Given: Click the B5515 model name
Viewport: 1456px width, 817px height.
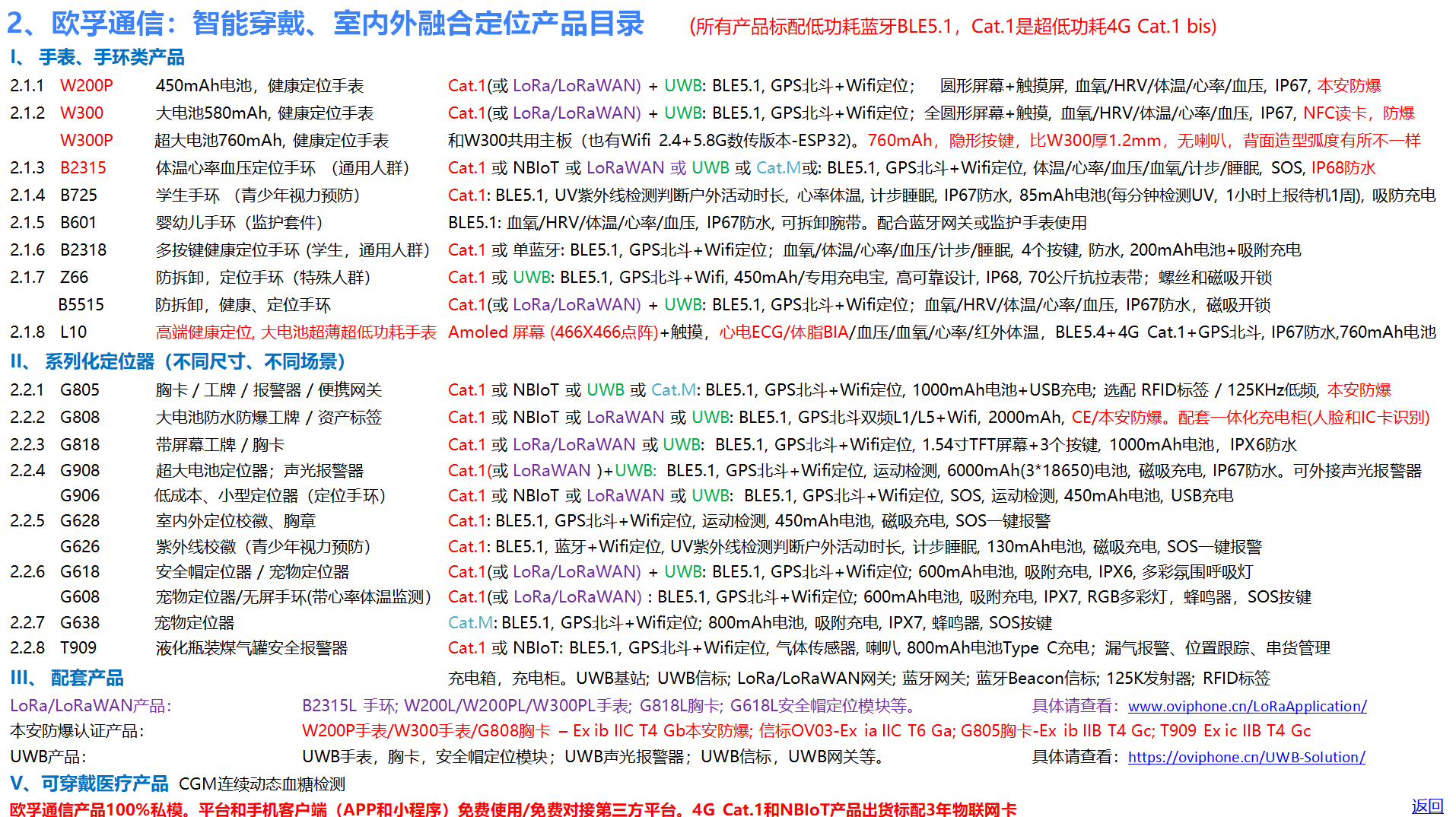Looking at the screenshot, I should coord(81,304).
